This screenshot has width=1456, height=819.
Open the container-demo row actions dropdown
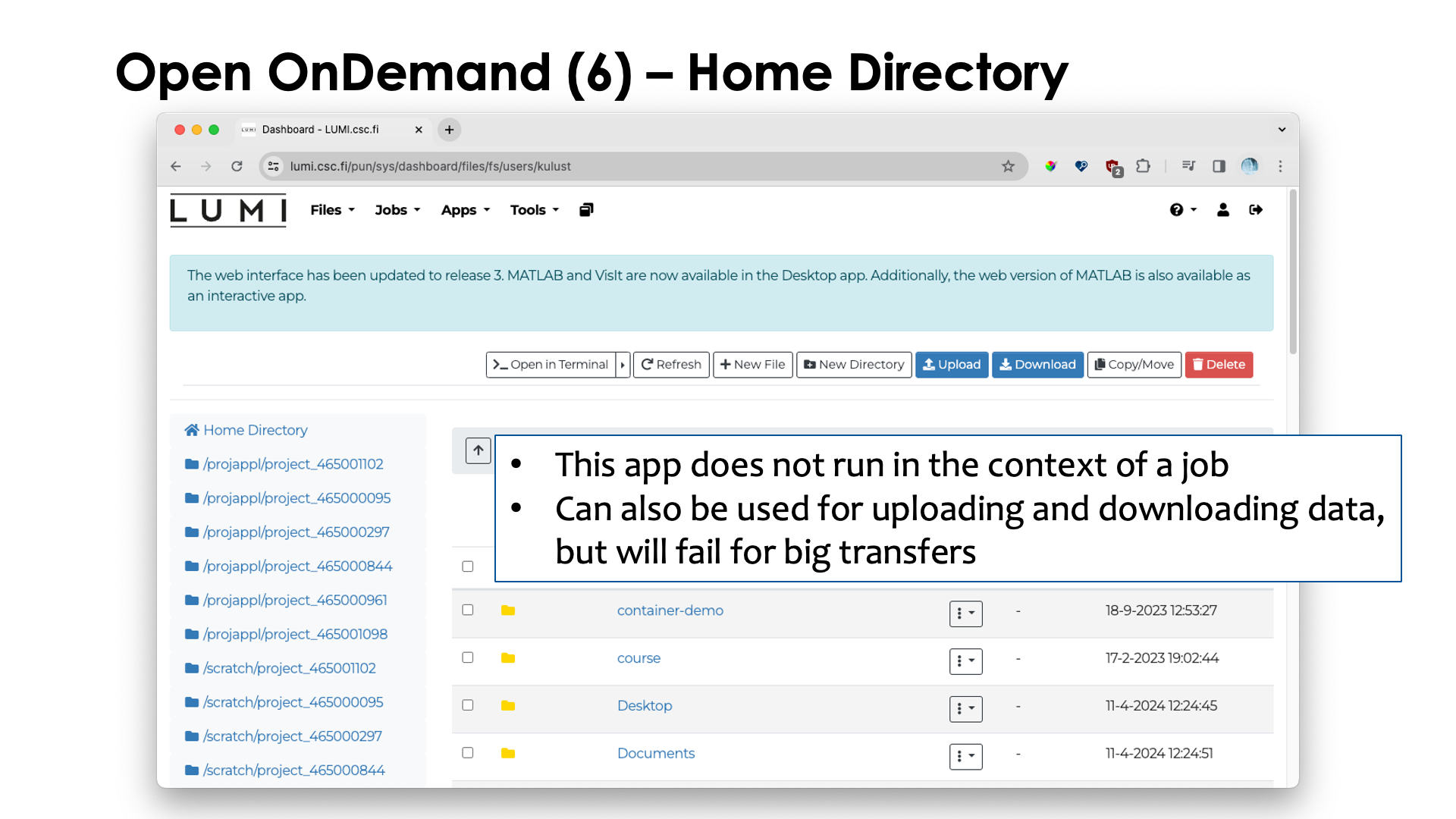965,613
